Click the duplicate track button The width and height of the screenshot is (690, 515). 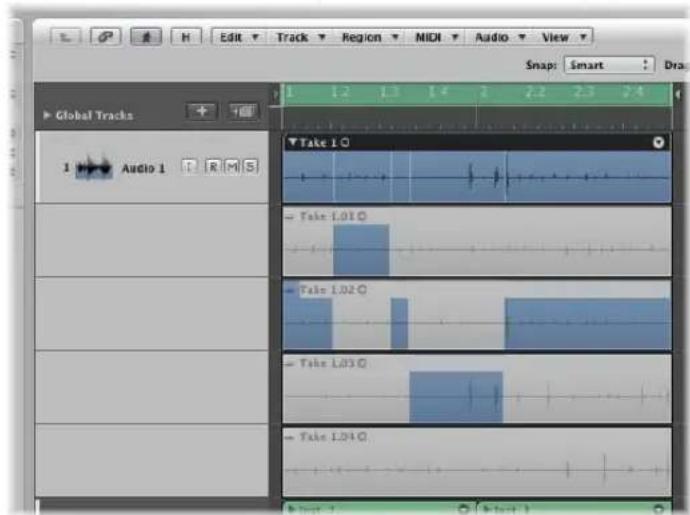pyautogui.click(x=243, y=111)
